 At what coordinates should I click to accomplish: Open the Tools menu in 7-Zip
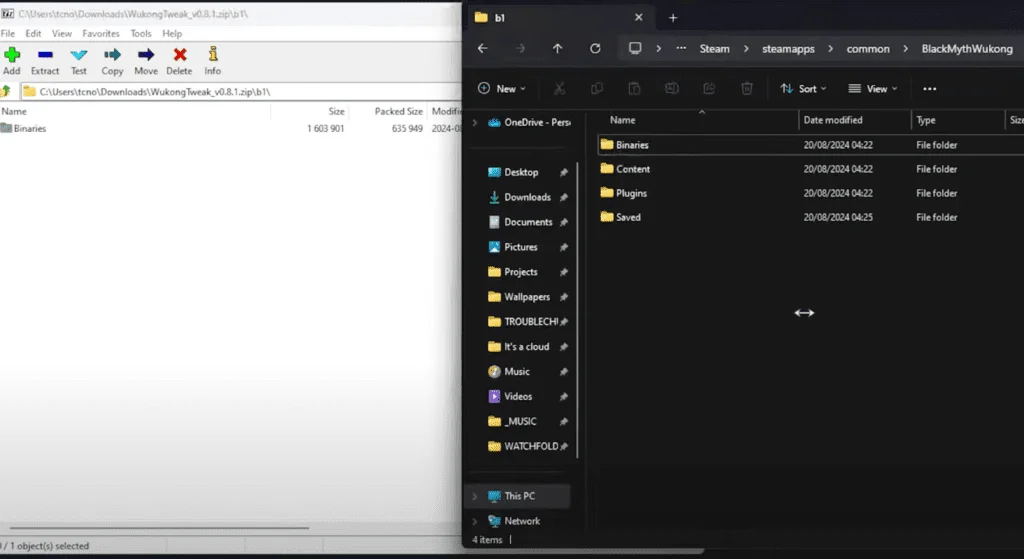click(140, 33)
